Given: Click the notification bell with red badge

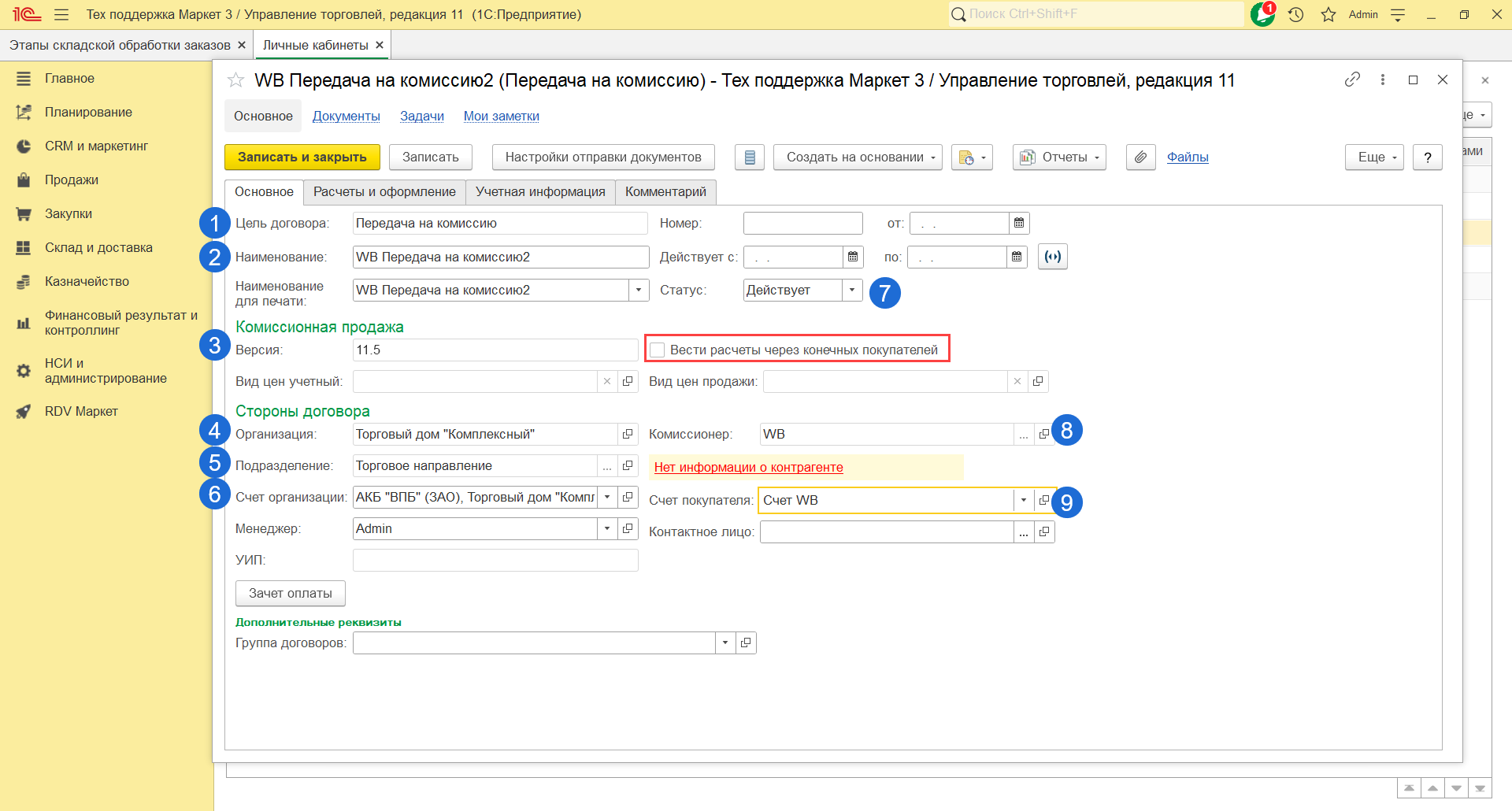Looking at the screenshot, I should [1262, 15].
